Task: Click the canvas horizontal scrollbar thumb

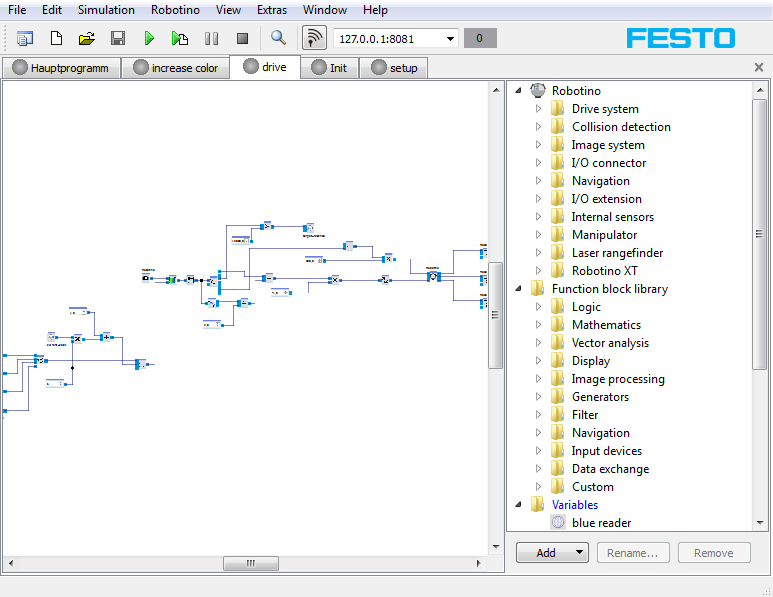Action: [x=250, y=563]
